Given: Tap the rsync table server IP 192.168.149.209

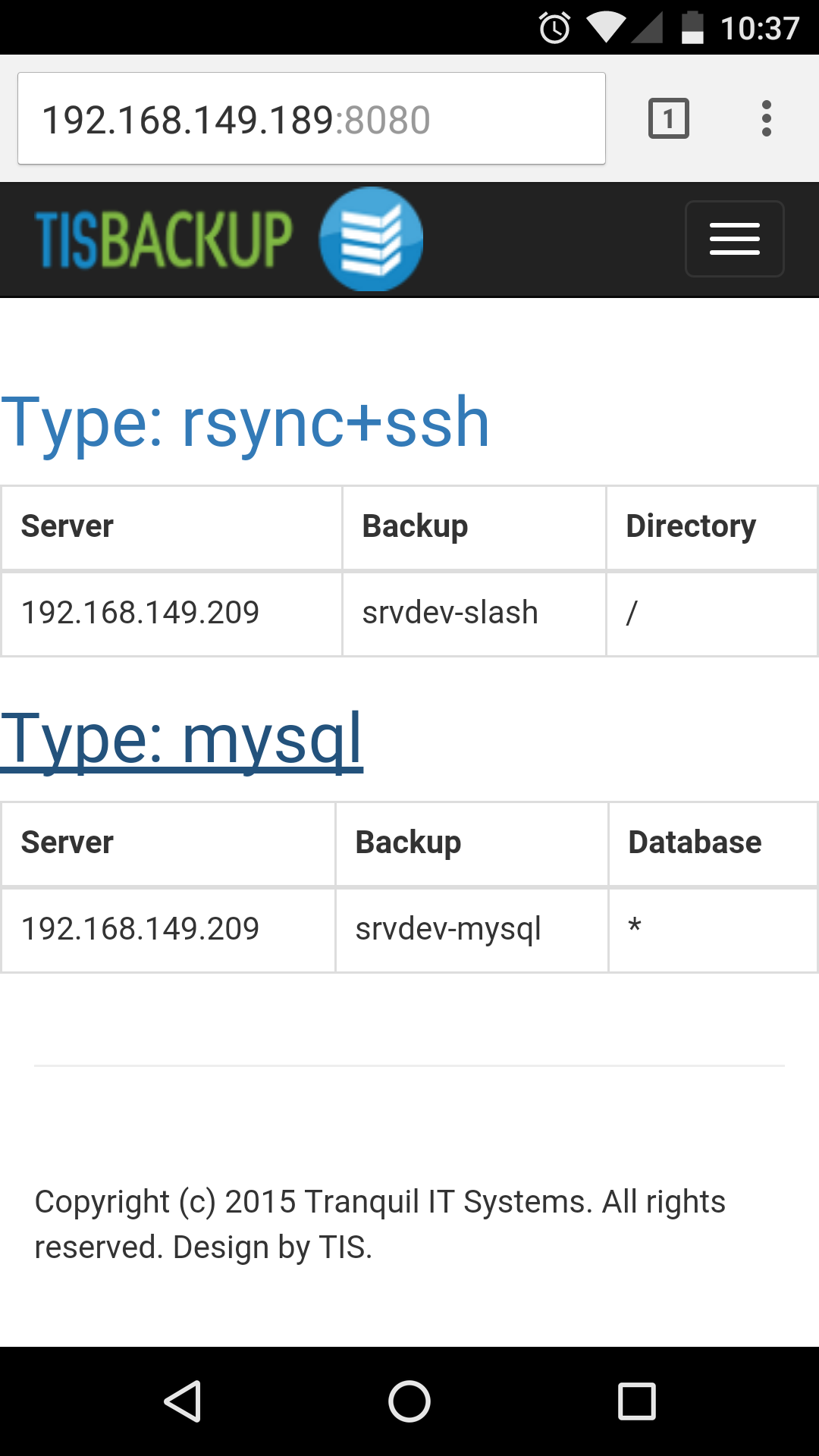Looking at the screenshot, I should pyautogui.click(x=140, y=613).
